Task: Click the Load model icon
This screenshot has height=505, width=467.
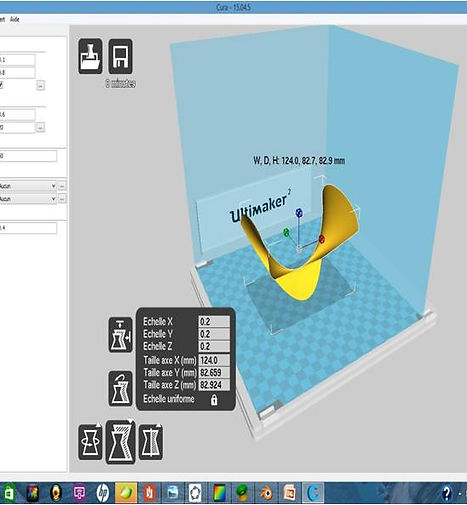Action: pyautogui.click(x=90, y=56)
